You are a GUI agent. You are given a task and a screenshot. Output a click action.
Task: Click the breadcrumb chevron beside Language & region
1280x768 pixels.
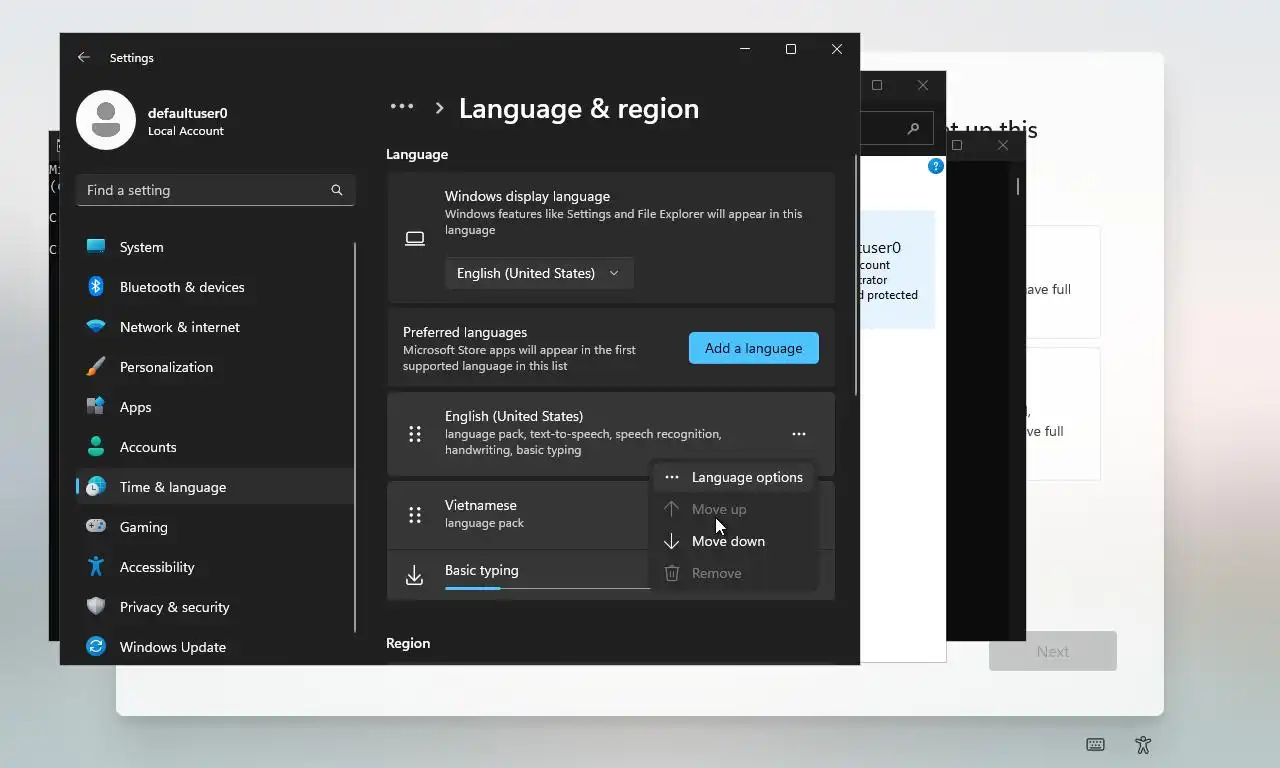pyautogui.click(x=439, y=108)
